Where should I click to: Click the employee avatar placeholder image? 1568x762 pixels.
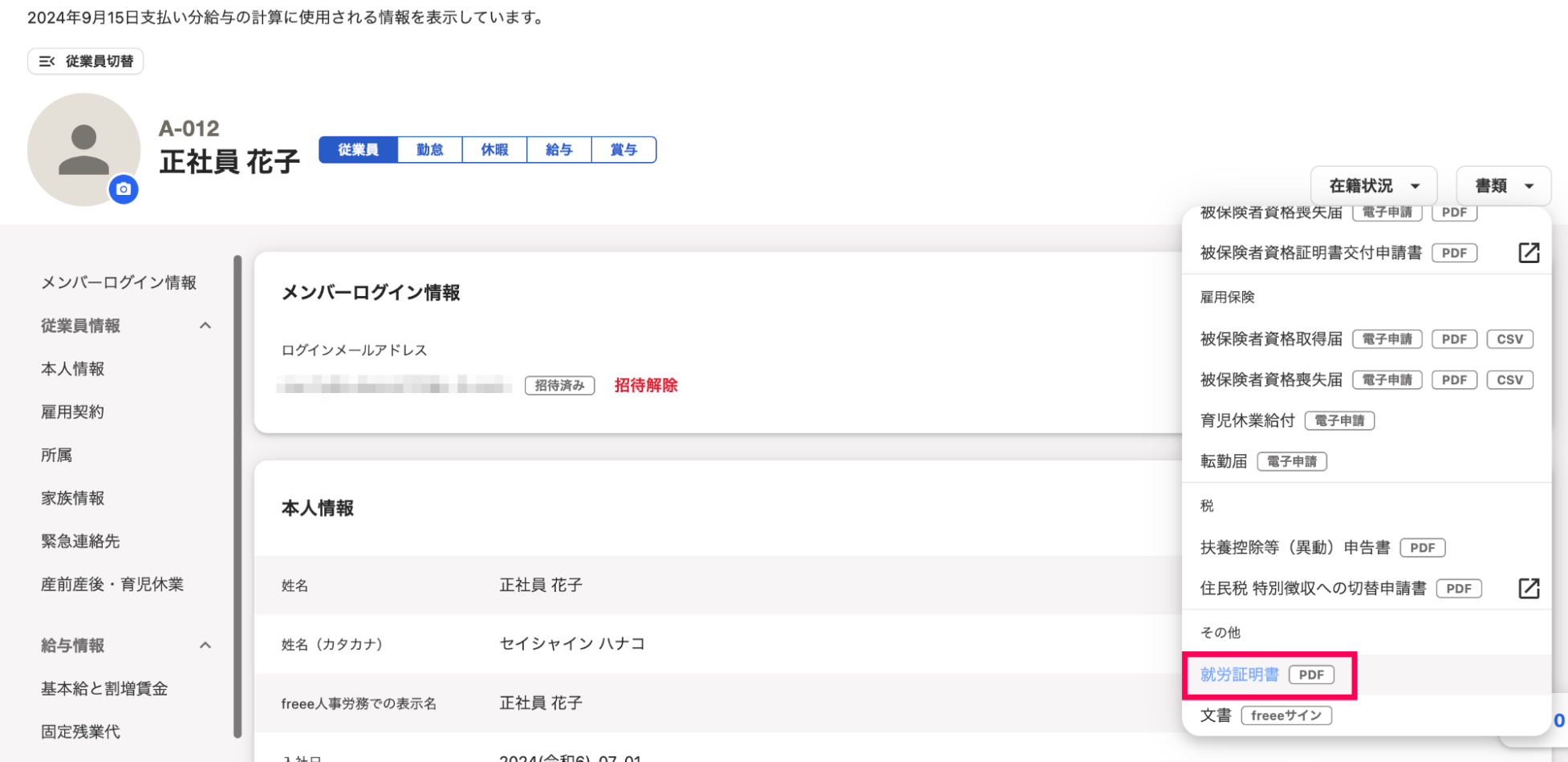coord(83,149)
